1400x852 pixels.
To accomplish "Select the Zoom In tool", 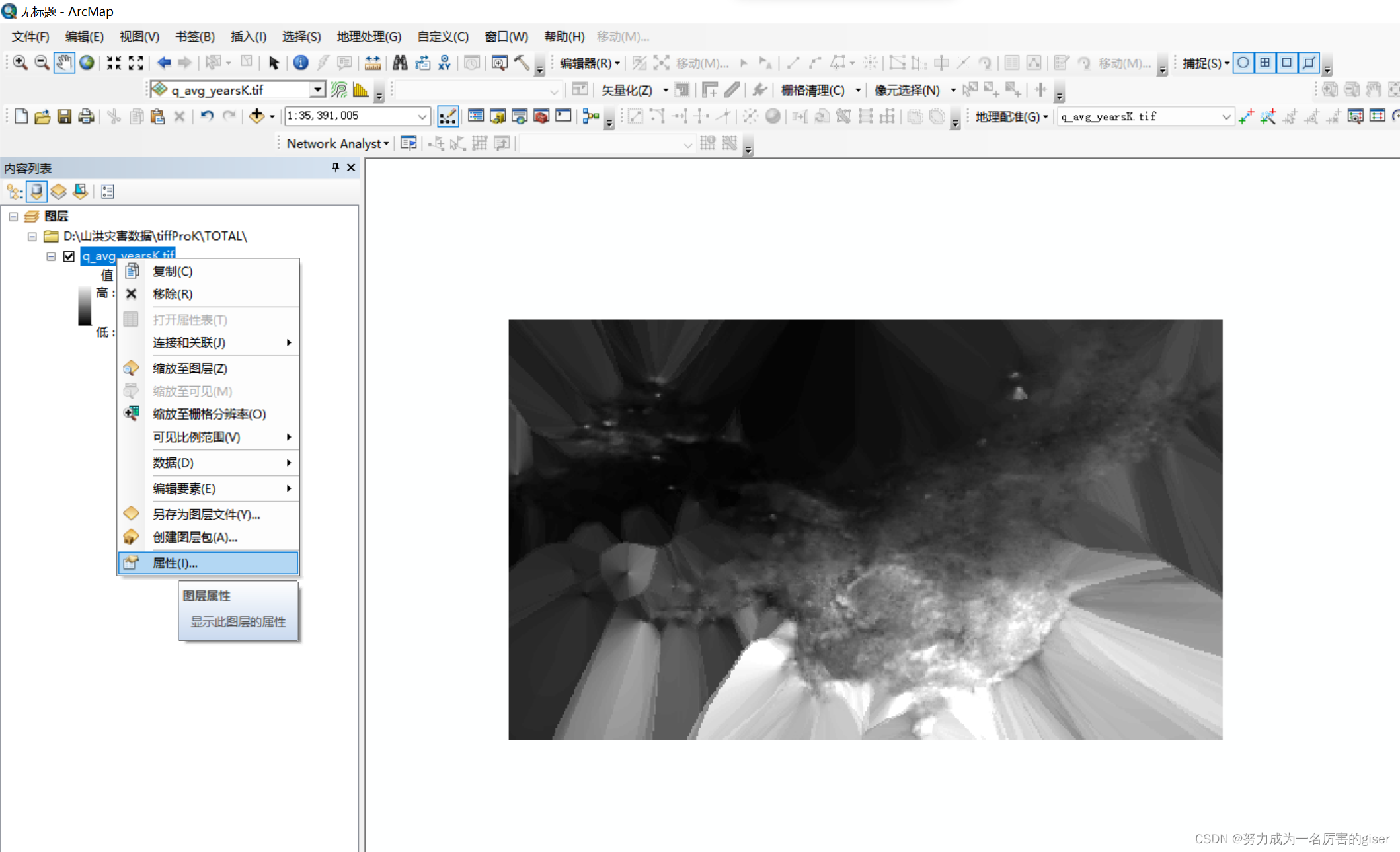I will 20,63.
